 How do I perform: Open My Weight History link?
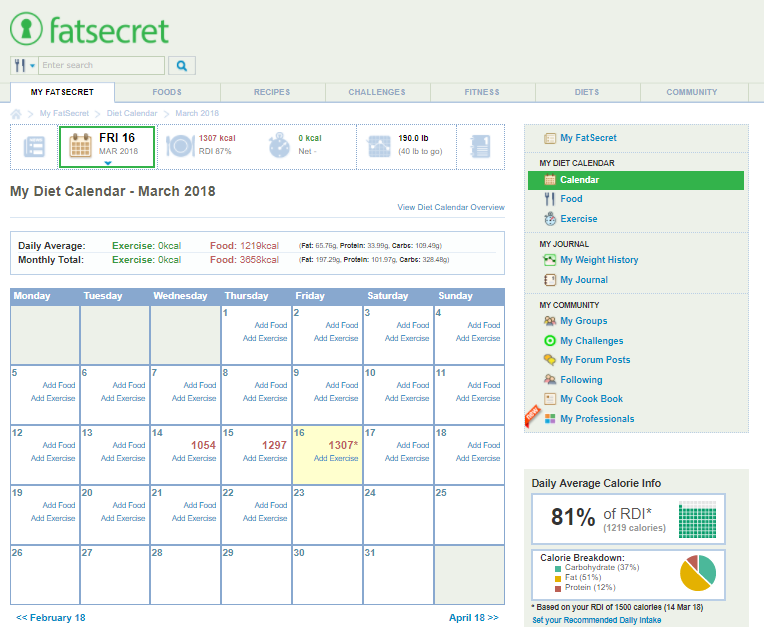pyautogui.click(x=599, y=260)
